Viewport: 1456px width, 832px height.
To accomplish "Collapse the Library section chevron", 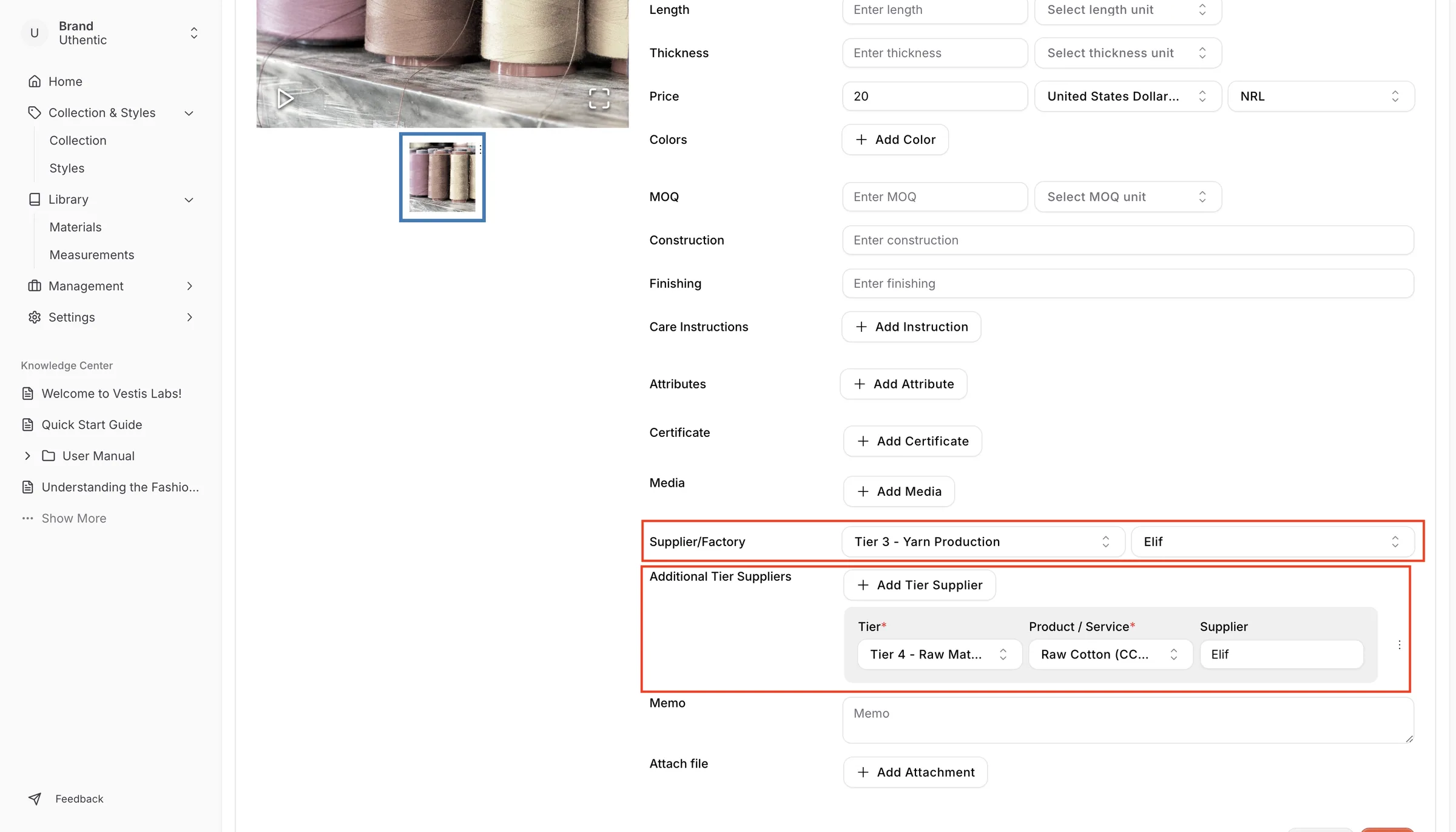I will [189, 200].
